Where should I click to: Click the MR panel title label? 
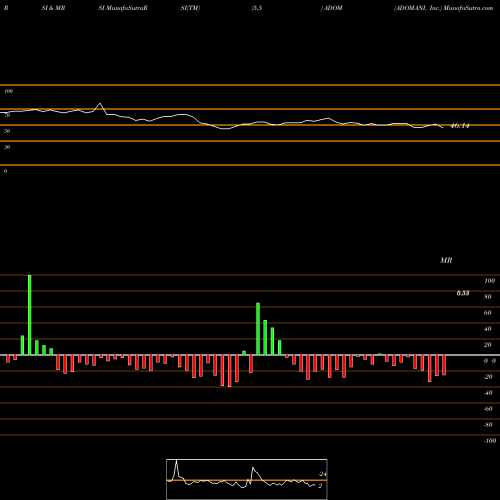[x=446, y=260]
